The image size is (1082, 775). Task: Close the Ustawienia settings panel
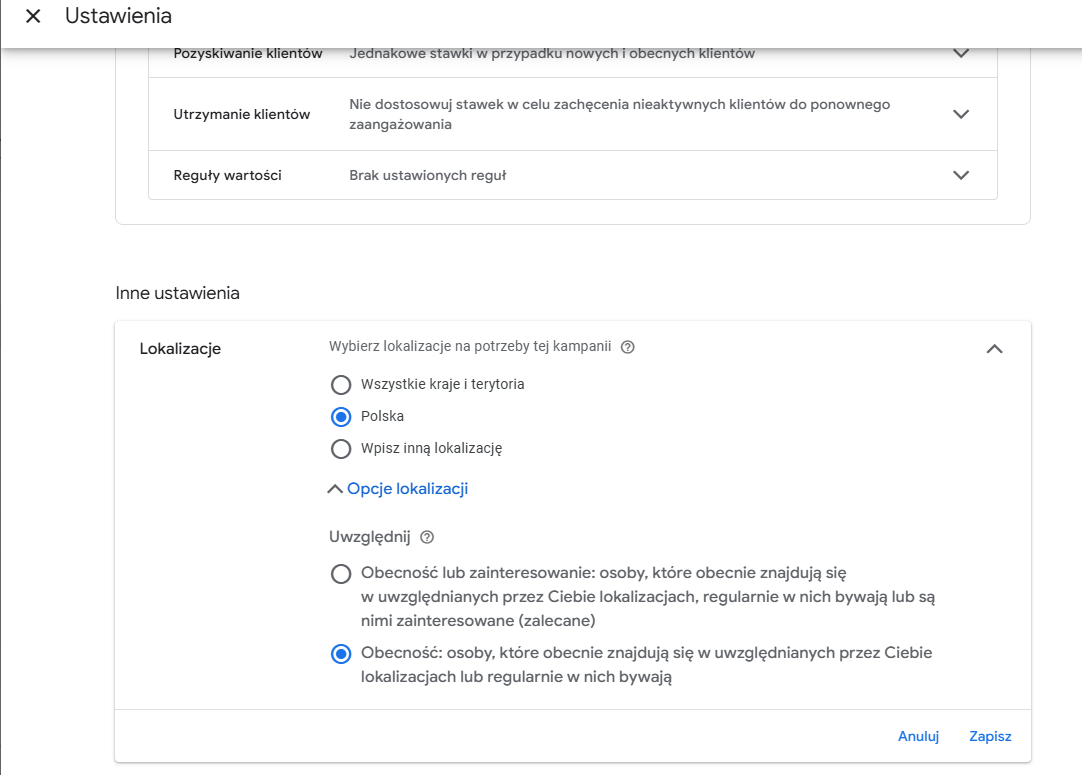(33, 17)
